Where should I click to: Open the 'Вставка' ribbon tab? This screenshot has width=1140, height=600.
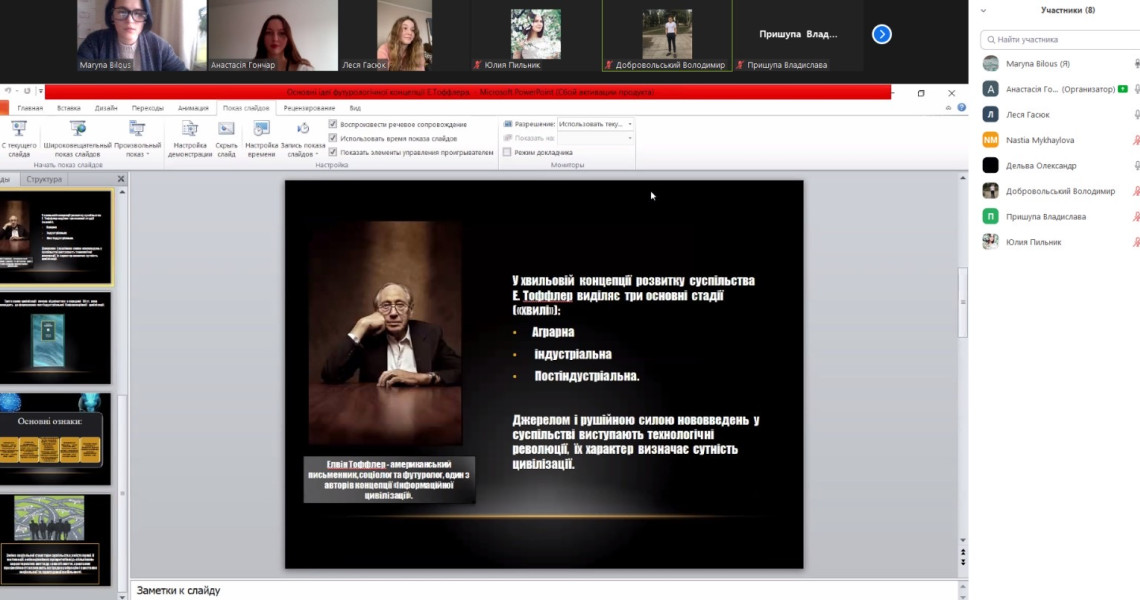pos(68,108)
